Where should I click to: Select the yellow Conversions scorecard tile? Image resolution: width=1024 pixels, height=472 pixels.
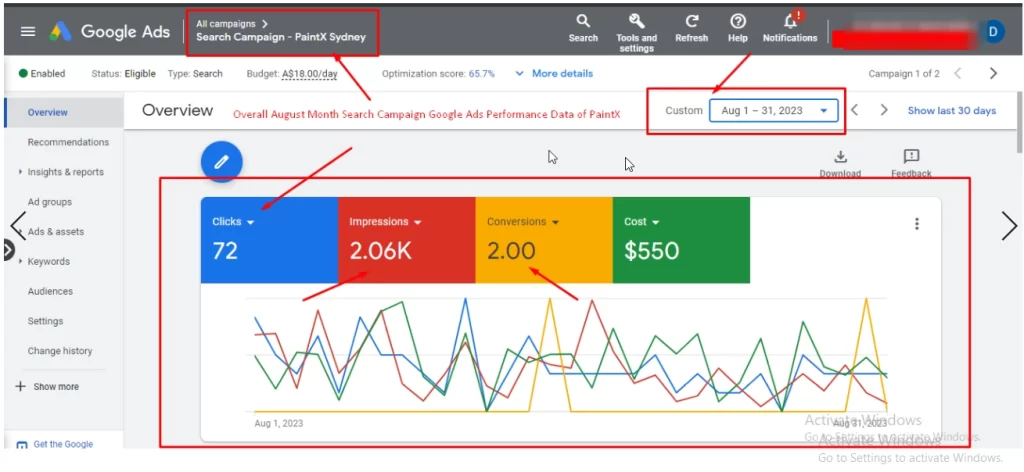[x=544, y=240]
